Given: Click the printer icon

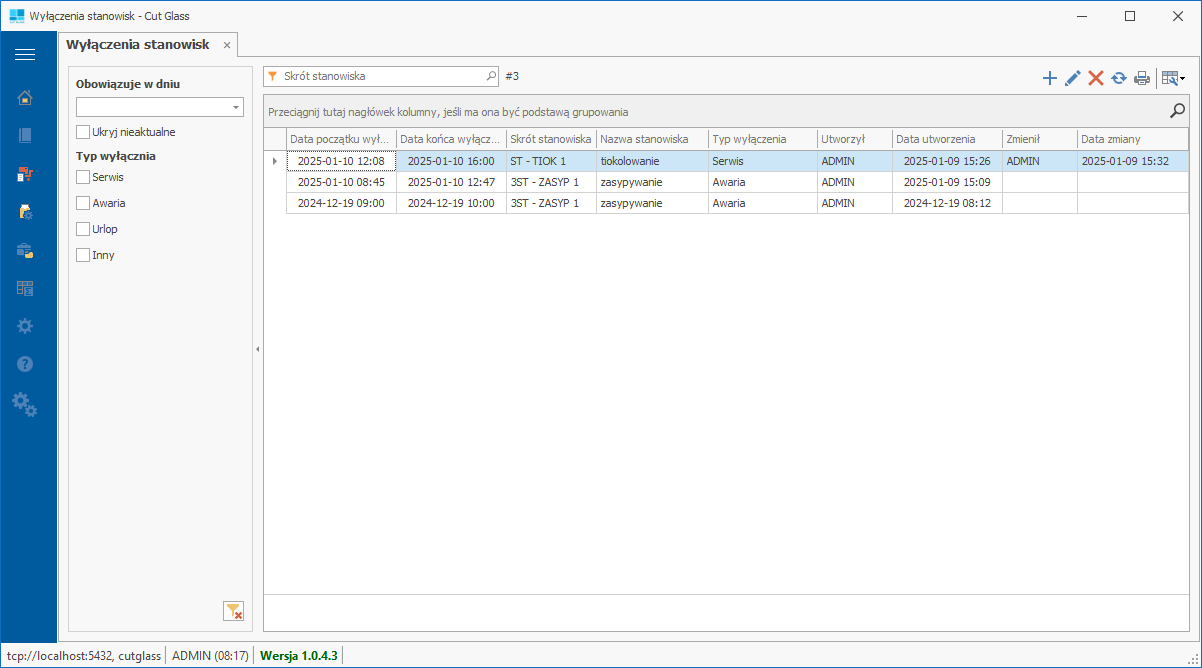Looking at the screenshot, I should (x=1142, y=78).
